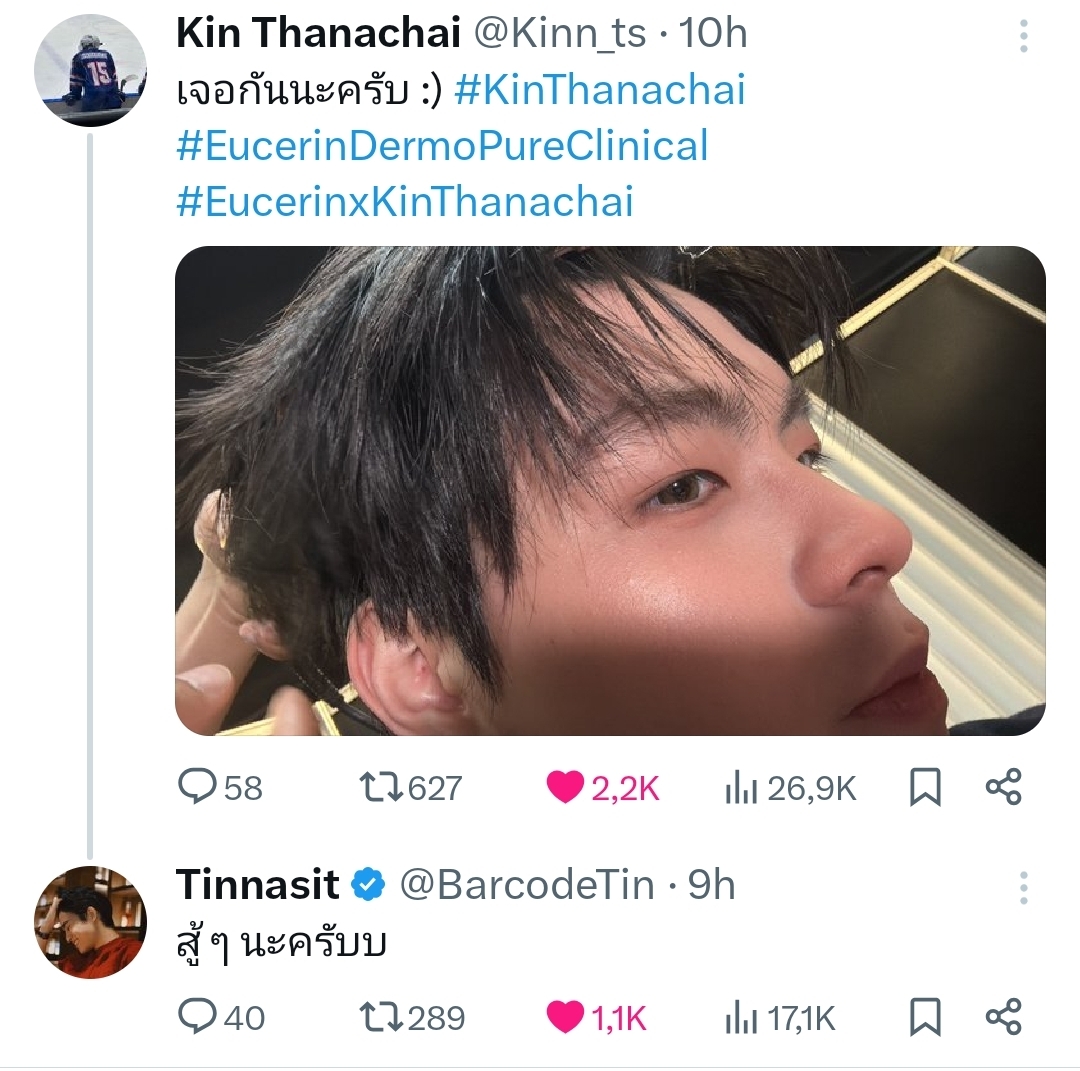This screenshot has height=1071, width=1080.
Task: Open the #KinThanachai hashtag
Action: coord(599,91)
